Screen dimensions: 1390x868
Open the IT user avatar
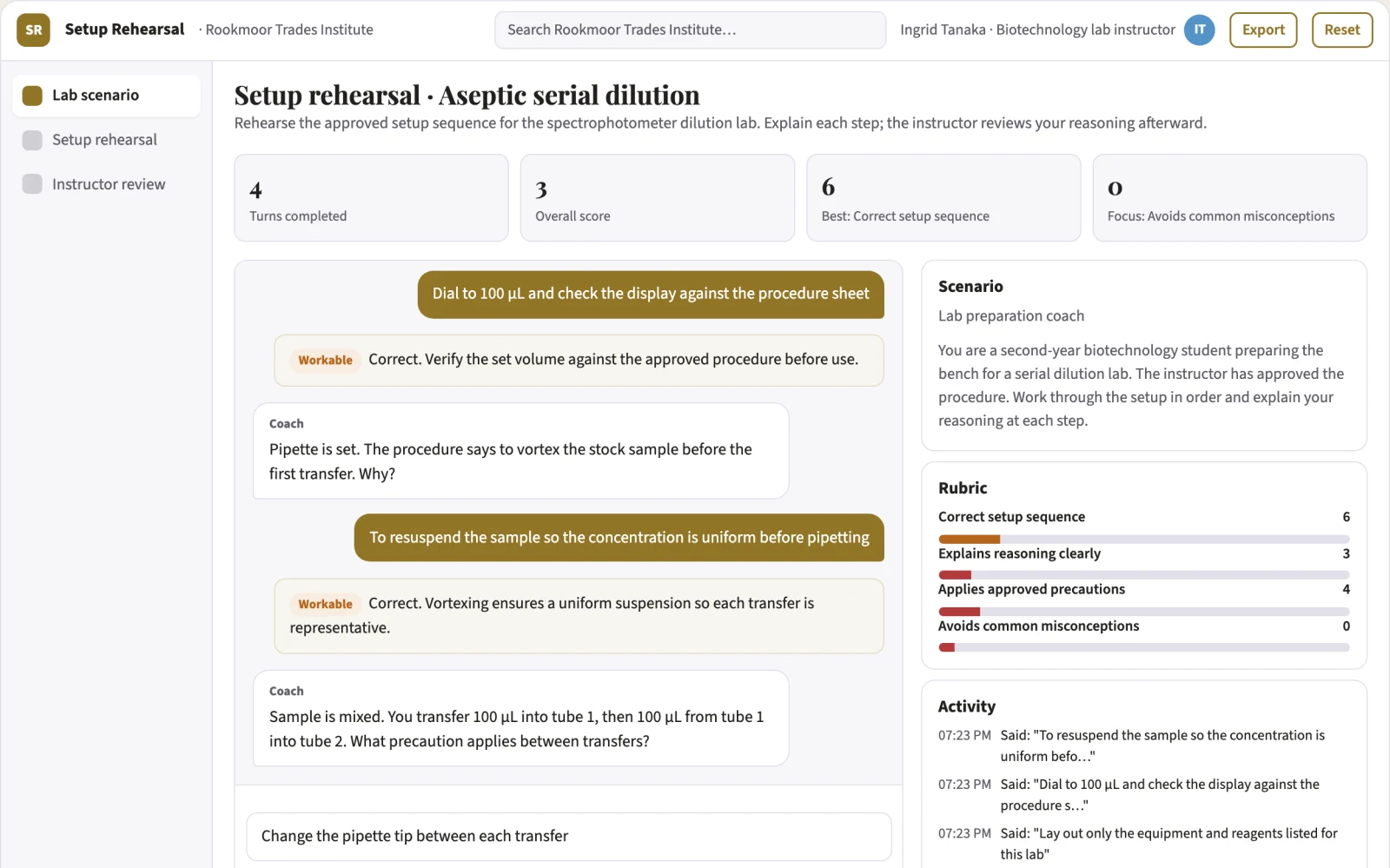pos(1199,30)
